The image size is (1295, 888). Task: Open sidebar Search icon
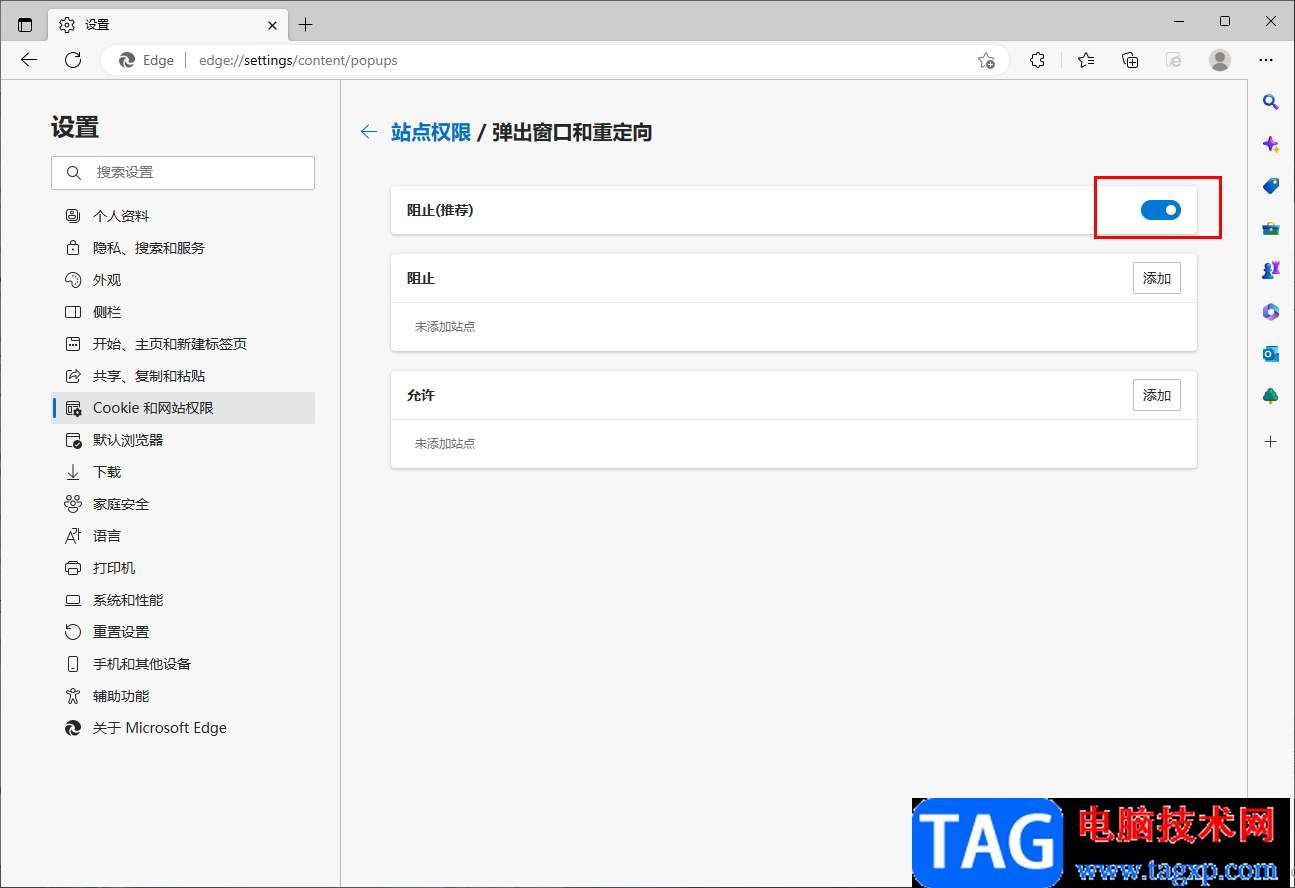1271,102
